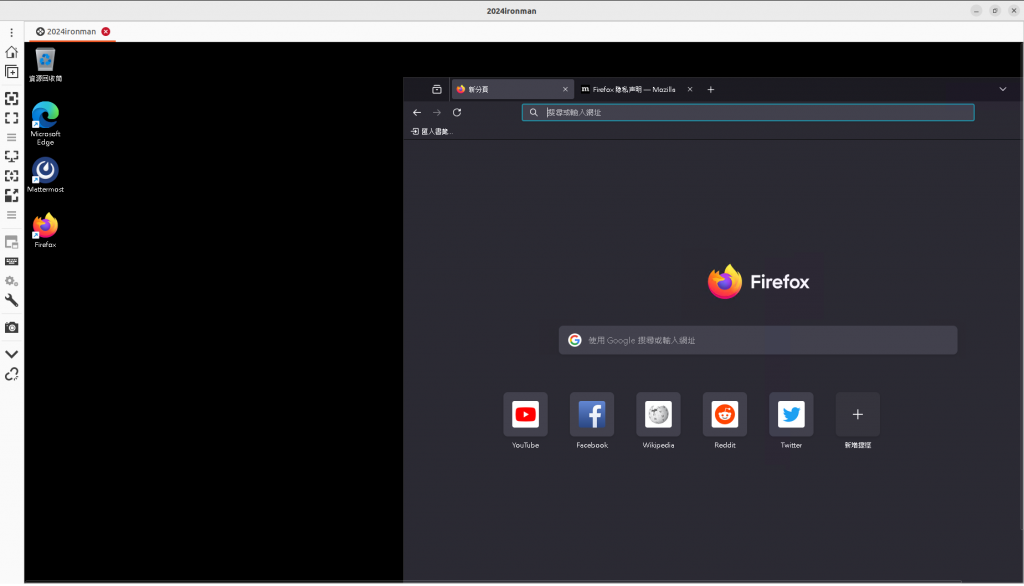This screenshot has height=586, width=1024.
Task: Open the three-dot menu in the viewer sidebar
Action: [x=11, y=32]
